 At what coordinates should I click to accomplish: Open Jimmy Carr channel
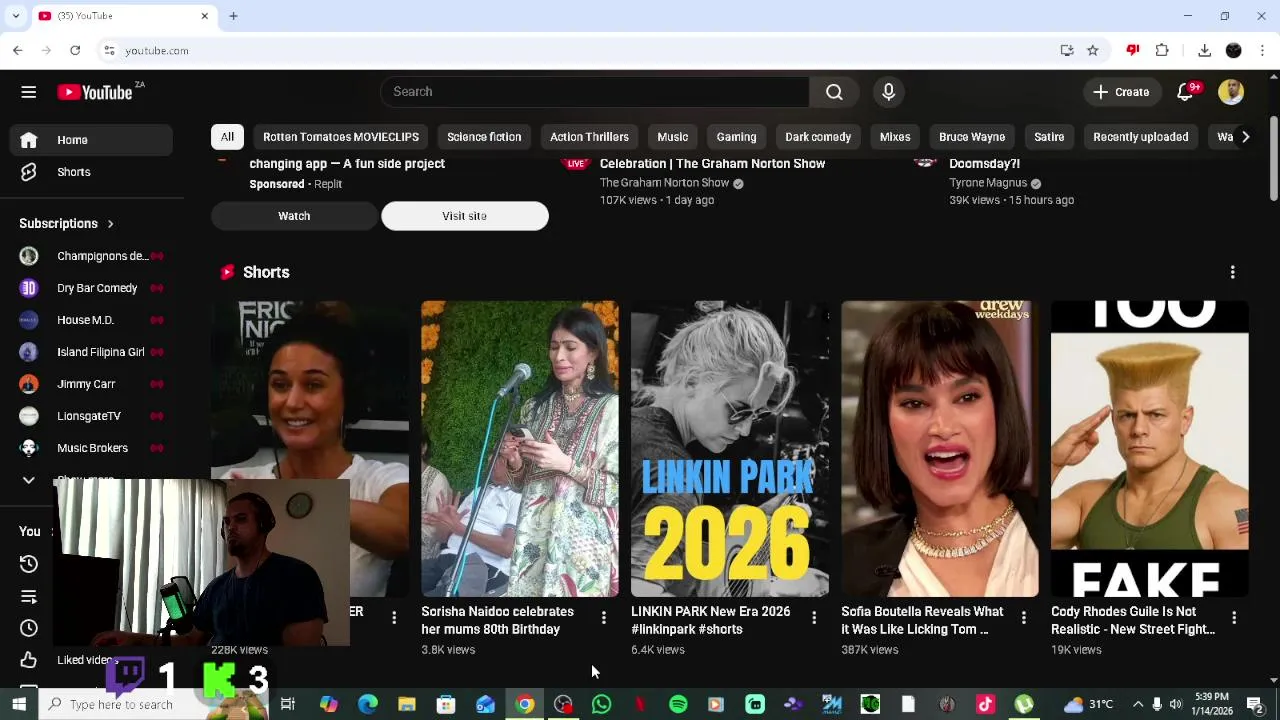tap(92, 384)
